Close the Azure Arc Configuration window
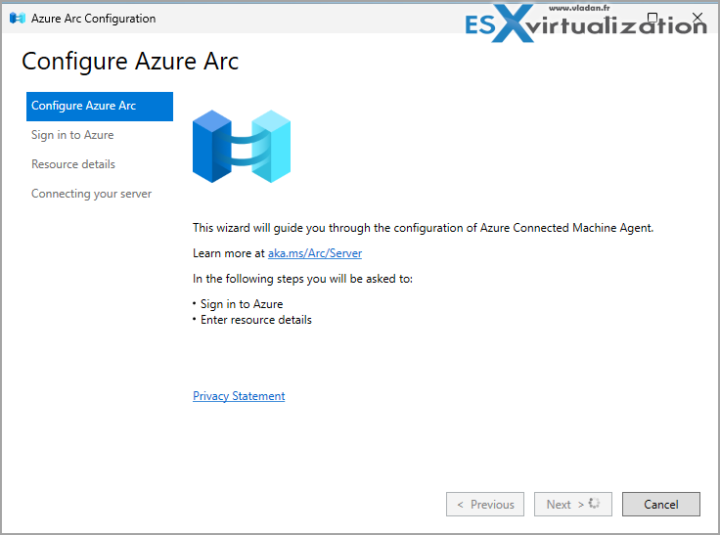The image size is (720, 535). coord(698,18)
